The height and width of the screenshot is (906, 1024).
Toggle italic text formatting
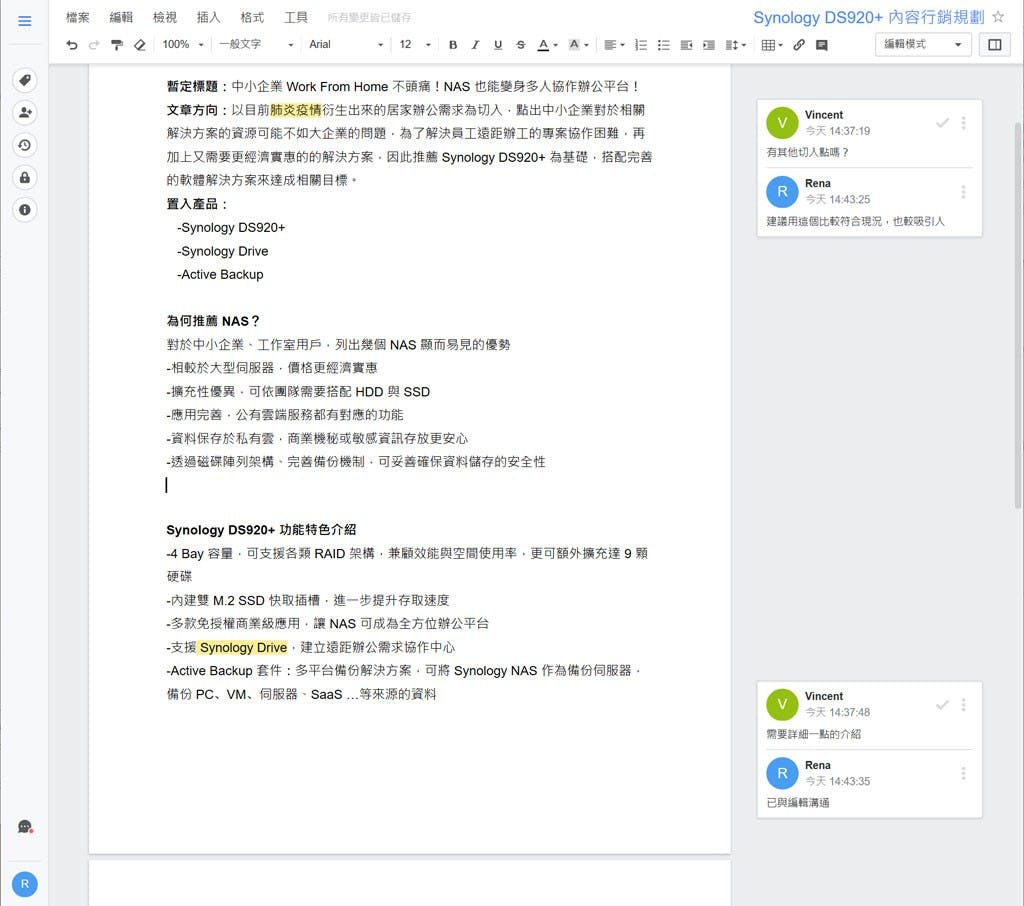coord(475,45)
